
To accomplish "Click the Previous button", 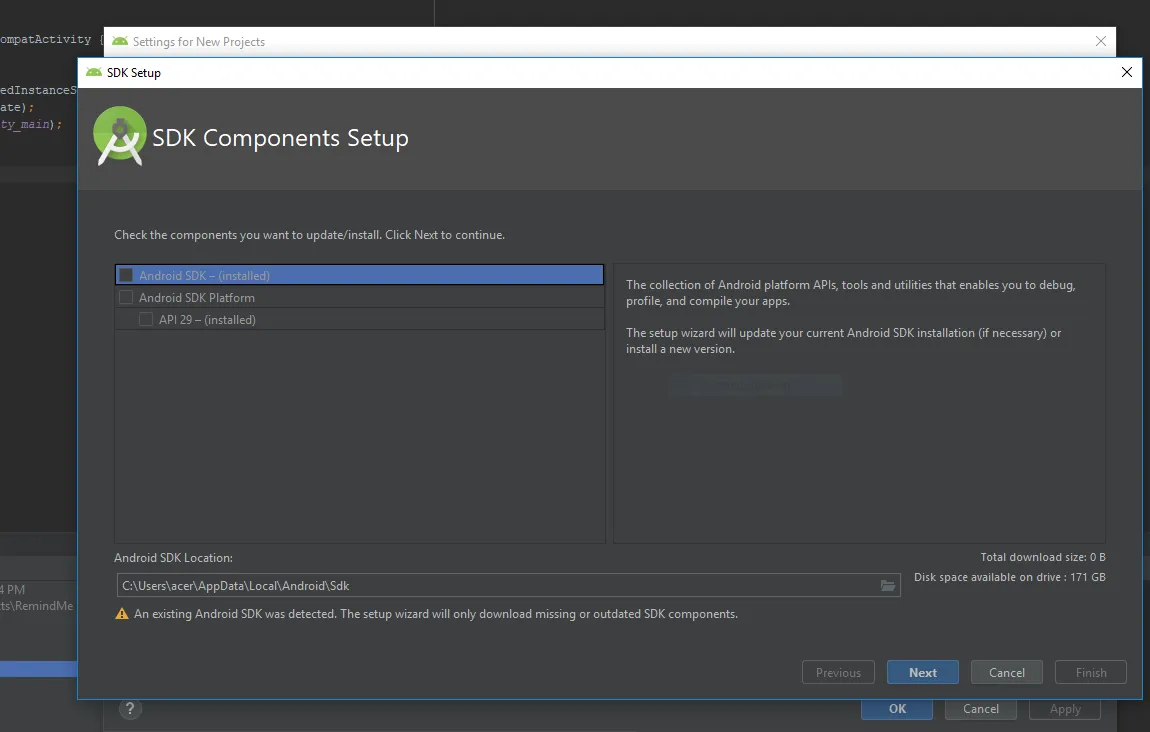I will tap(838, 672).
